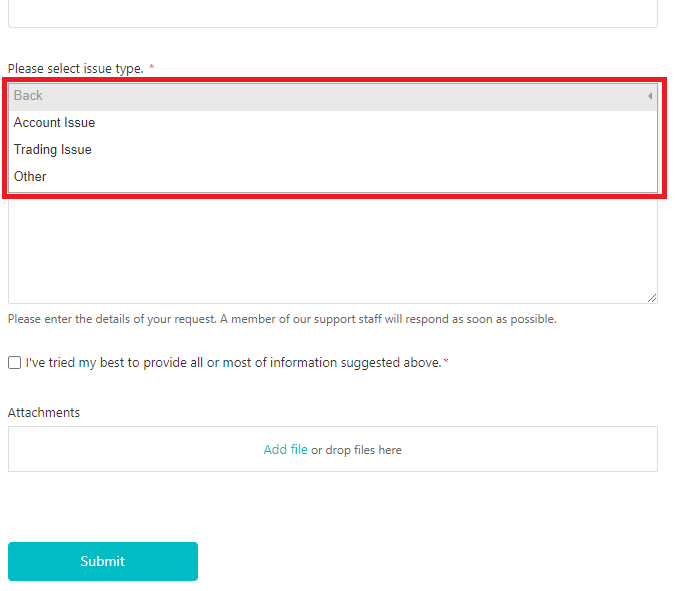Choose Trading Issue as issue type
This screenshot has height=591, width=684.
53,150
